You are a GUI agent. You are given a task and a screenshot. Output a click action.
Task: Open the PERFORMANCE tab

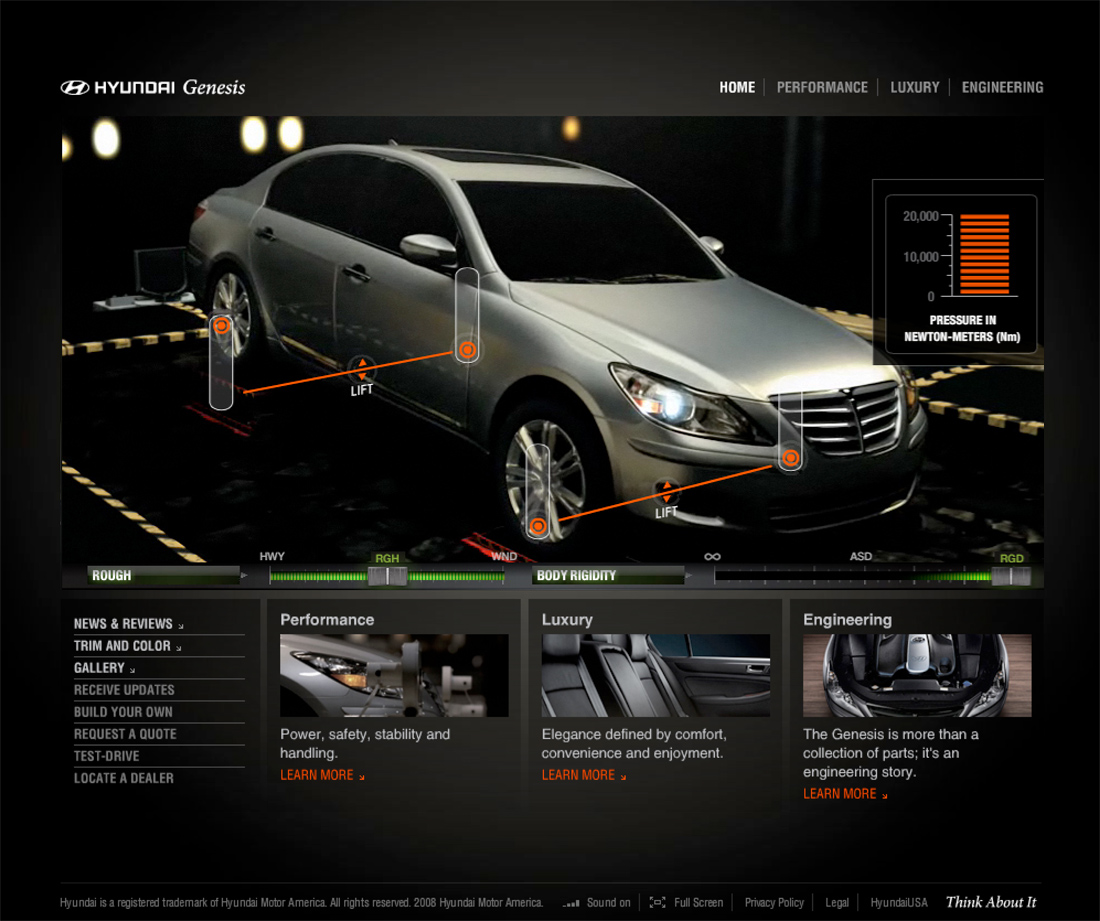pyautogui.click(x=821, y=87)
